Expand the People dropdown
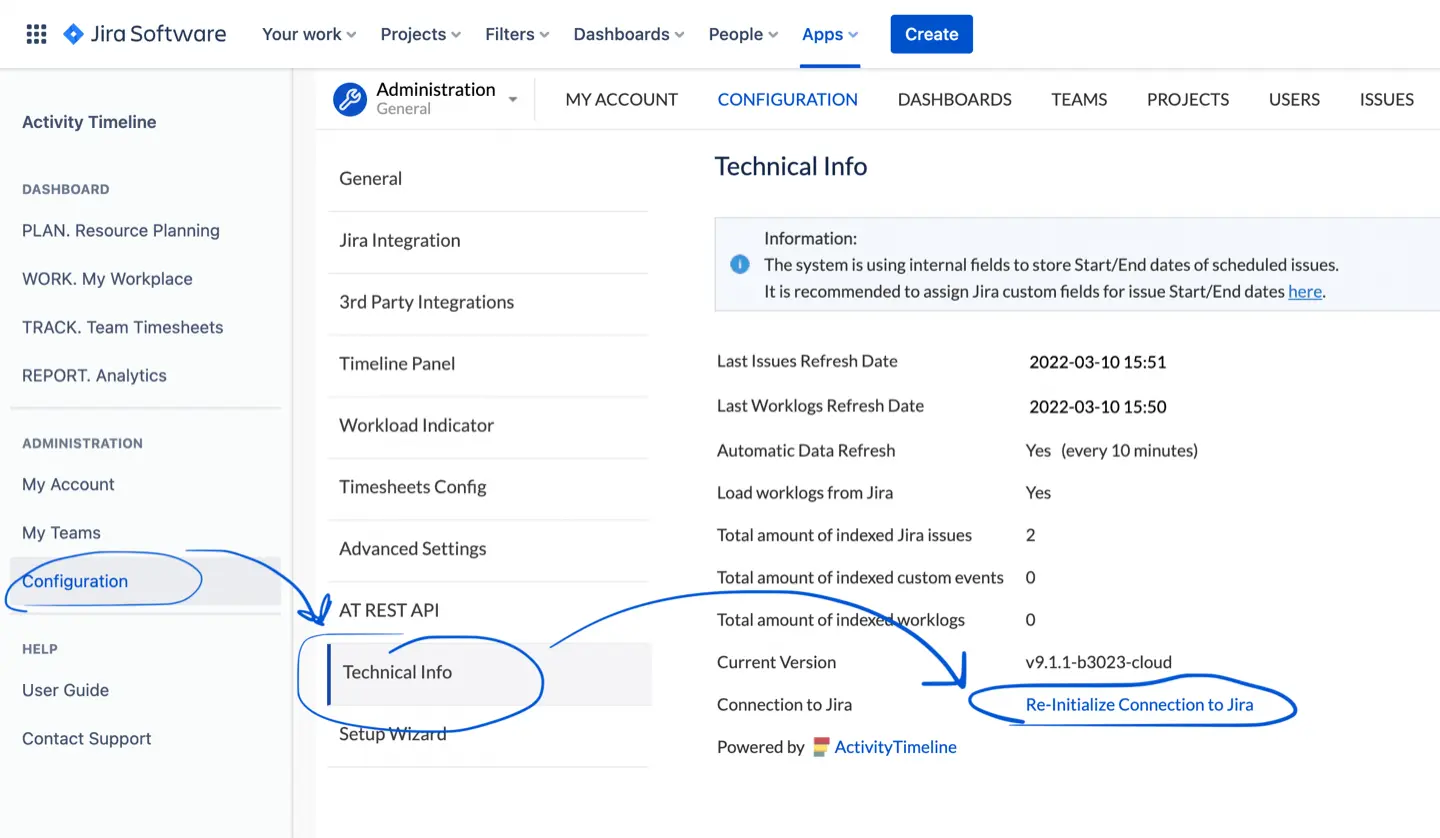Viewport: 1440px width, 838px height. 742,34
